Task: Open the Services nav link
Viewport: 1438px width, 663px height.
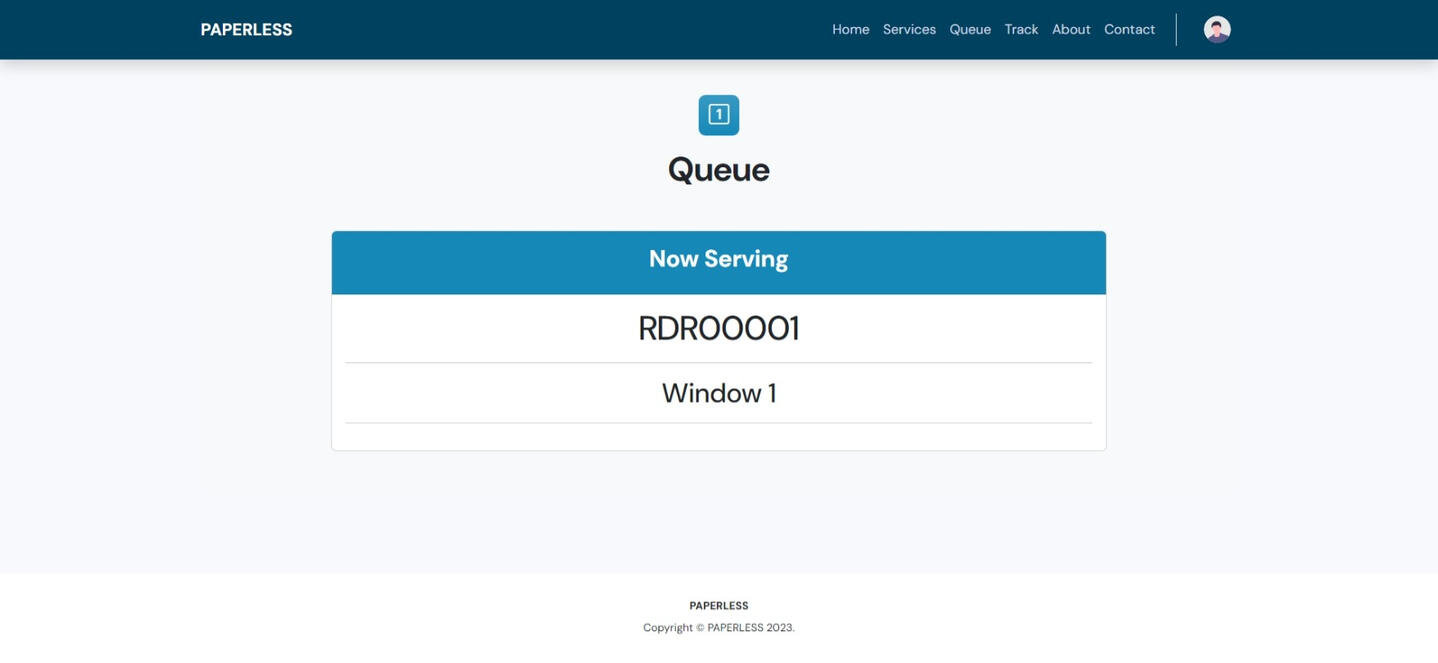Action: point(909,30)
